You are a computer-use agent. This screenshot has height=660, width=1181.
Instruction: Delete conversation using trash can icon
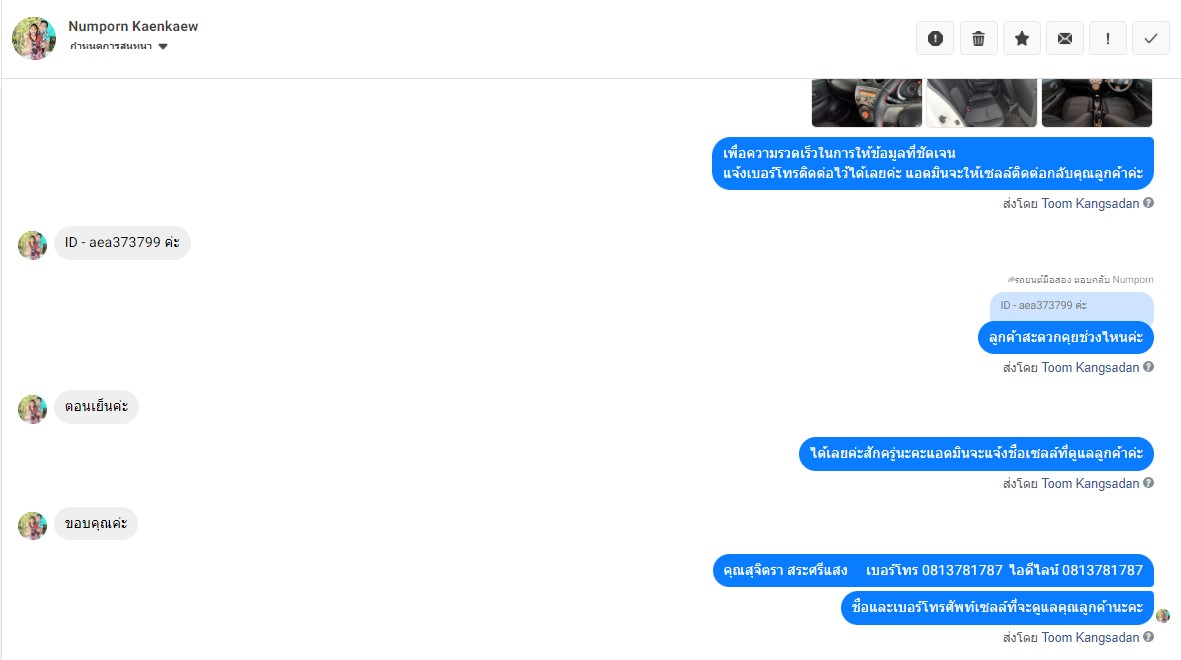(x=978, y=38)
